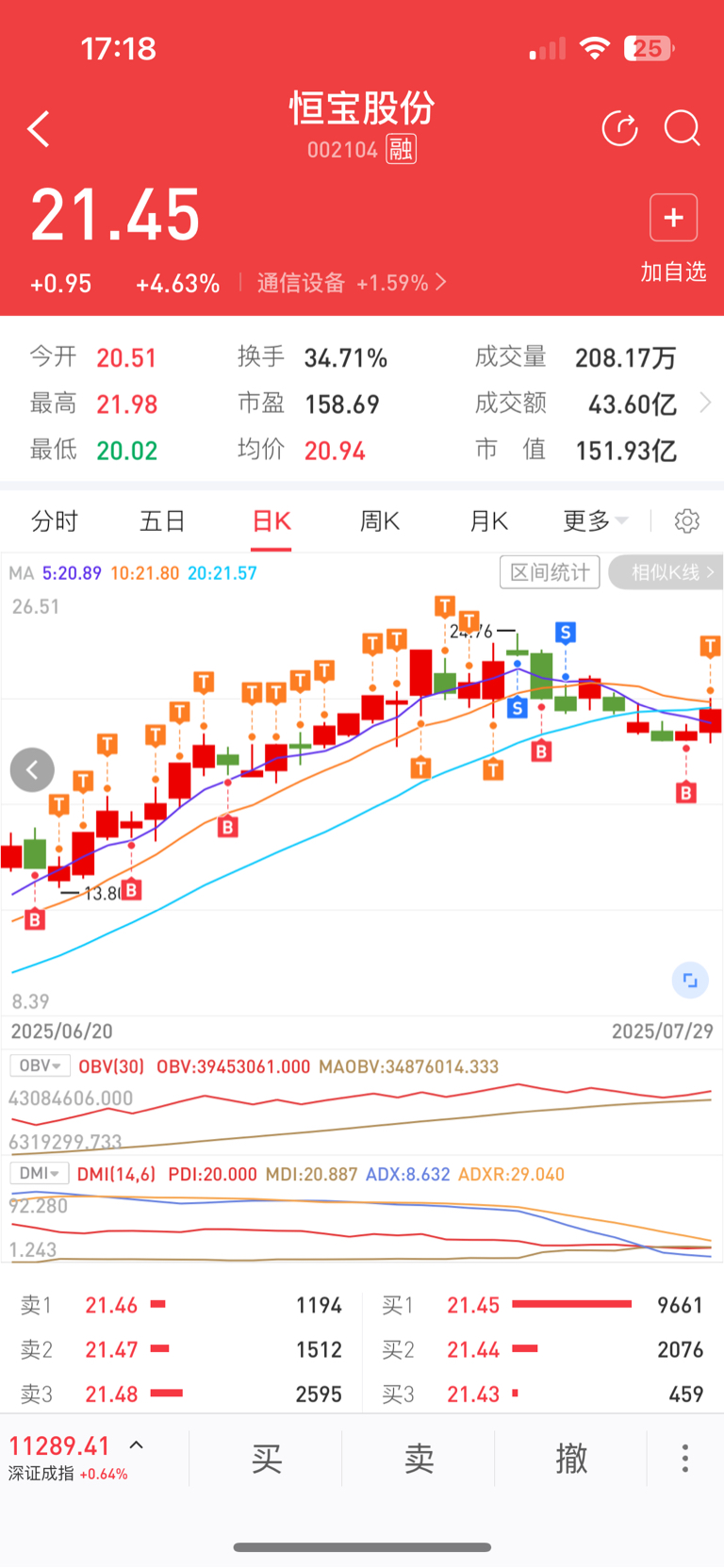Tap the 深证成指 index label
Image resolution: width=724 pixels, height=1568 pixels.
coord(41,1474)
